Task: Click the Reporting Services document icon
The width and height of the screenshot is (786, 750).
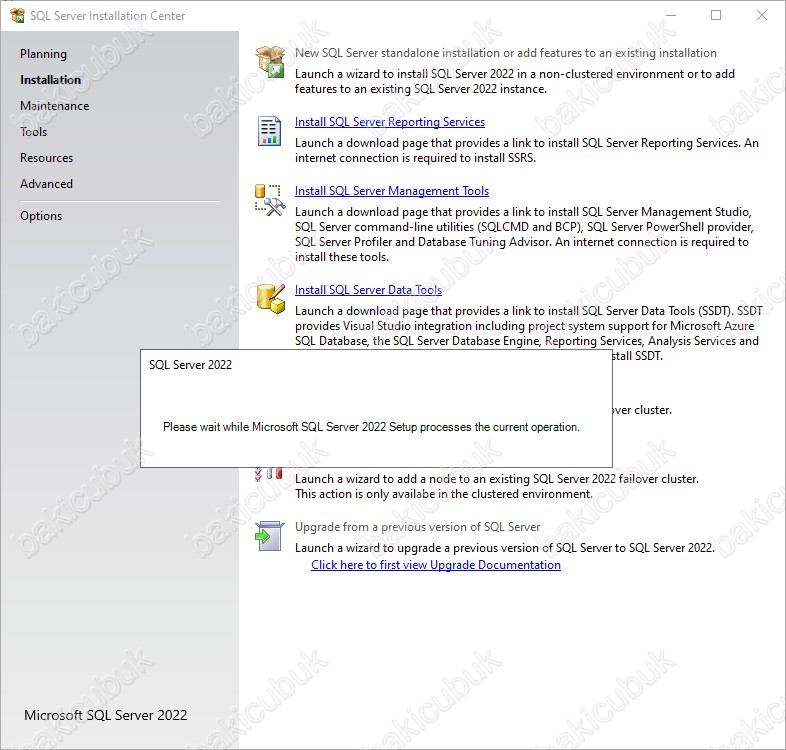Action: click(x=269, y=131)
